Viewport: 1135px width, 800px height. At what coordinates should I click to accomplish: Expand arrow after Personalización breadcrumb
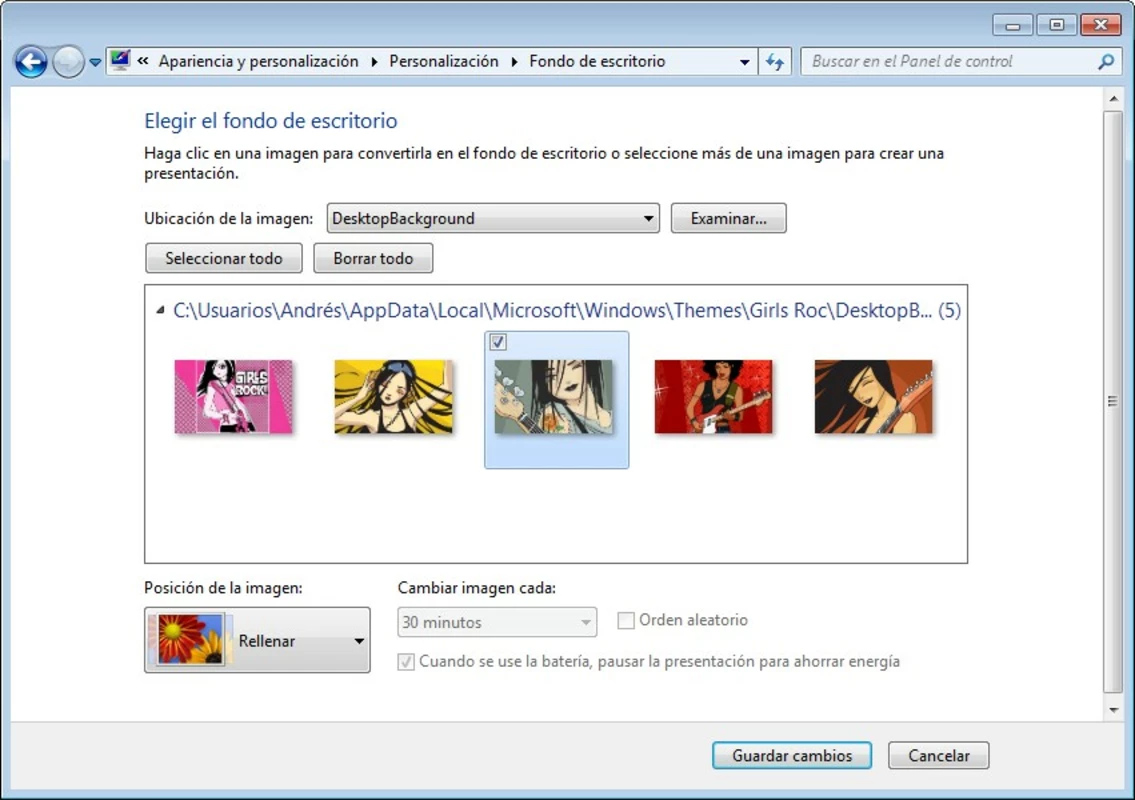(514, 62)
